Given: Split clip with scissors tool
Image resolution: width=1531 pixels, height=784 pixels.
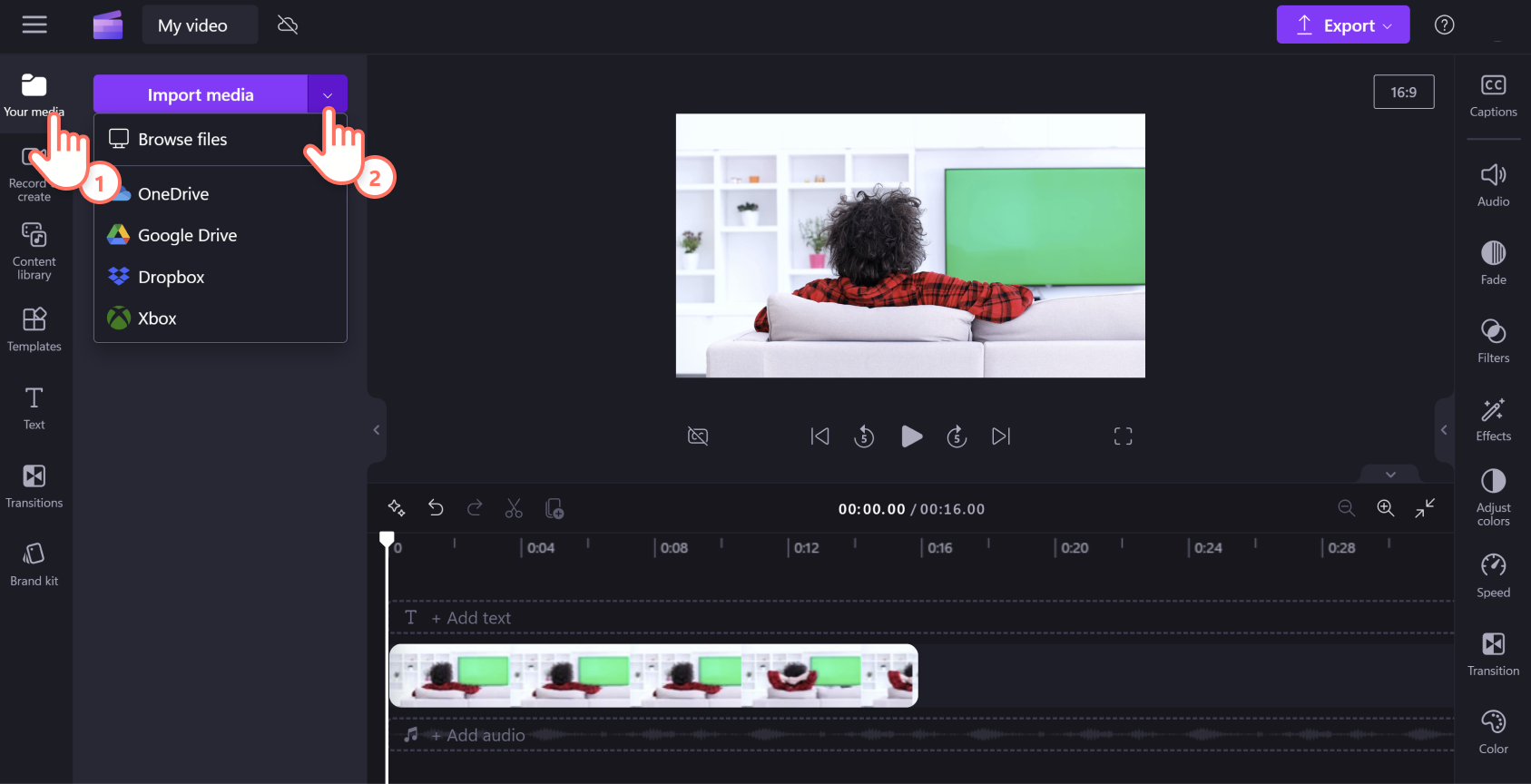Looking at the screenshot, I should (x=514, y=508).
